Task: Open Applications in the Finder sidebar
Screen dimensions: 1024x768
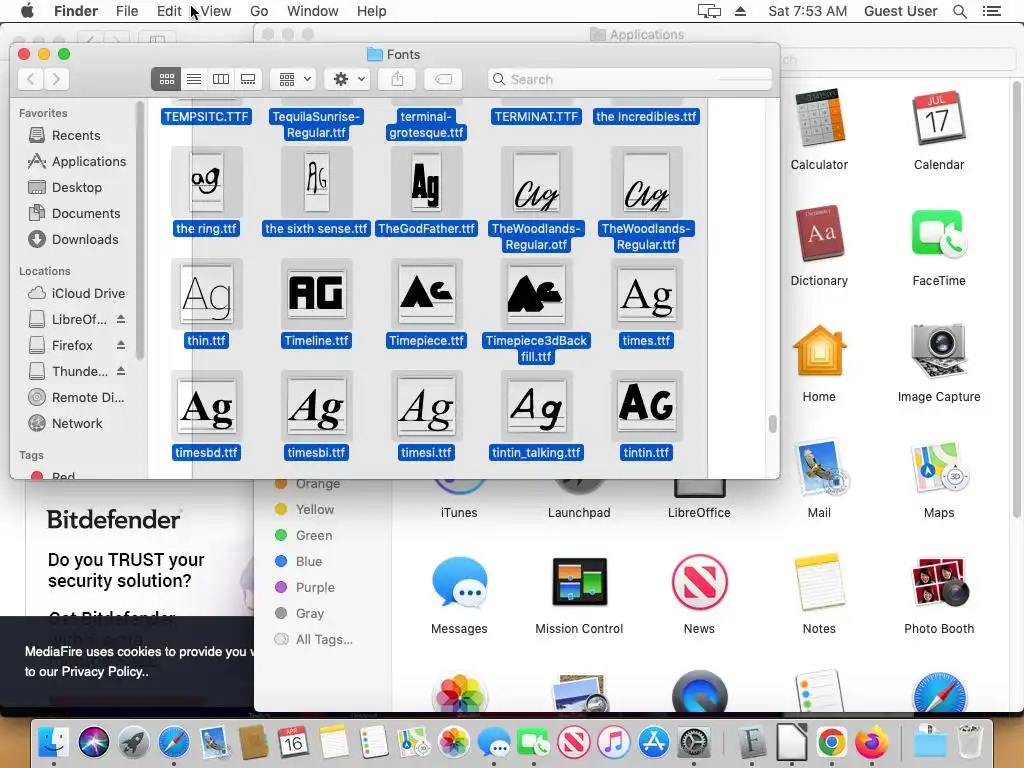Action: [77, 161]
